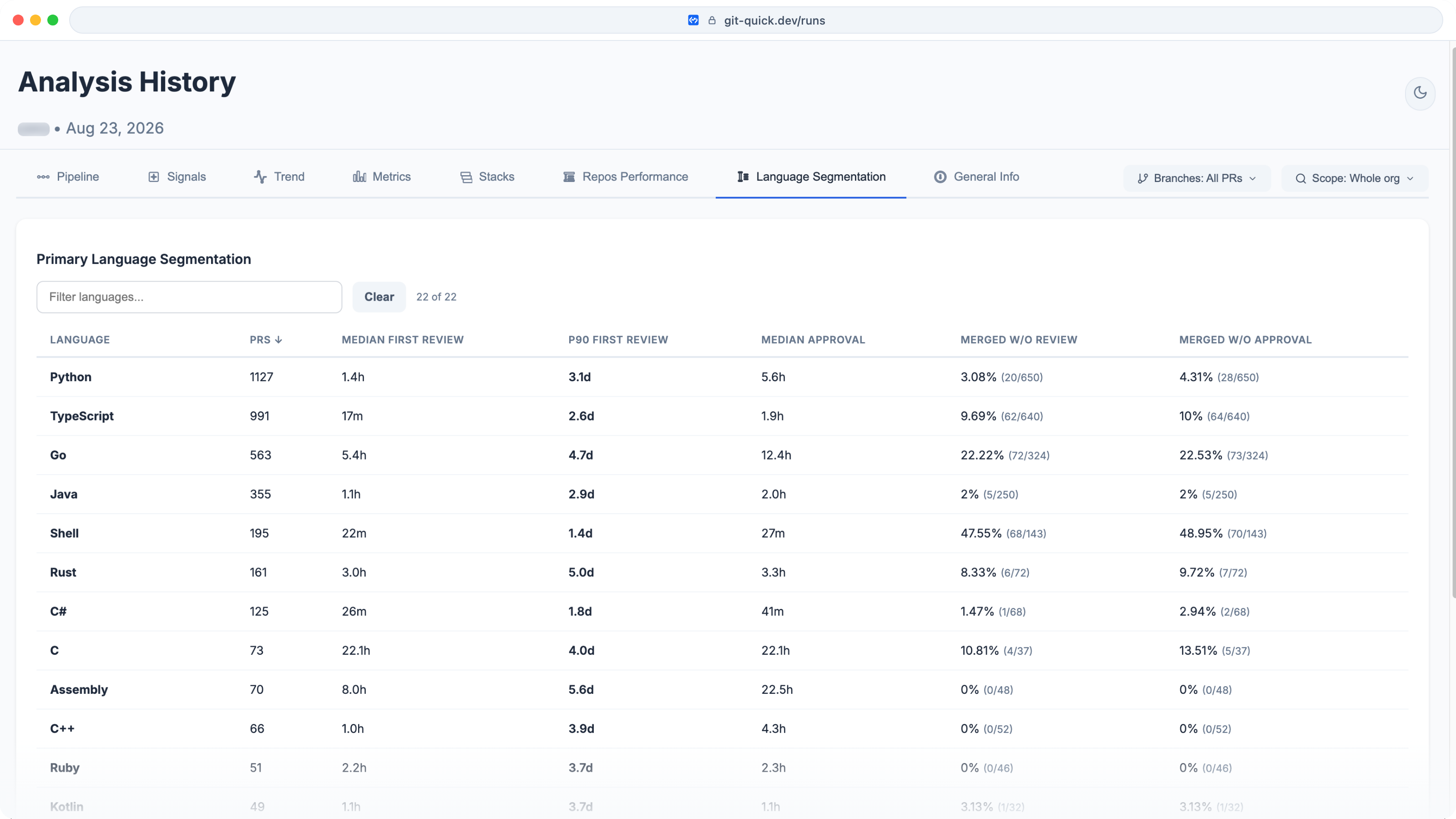Click the magnifier icon in Scope selector

(x=1300, y=179)
